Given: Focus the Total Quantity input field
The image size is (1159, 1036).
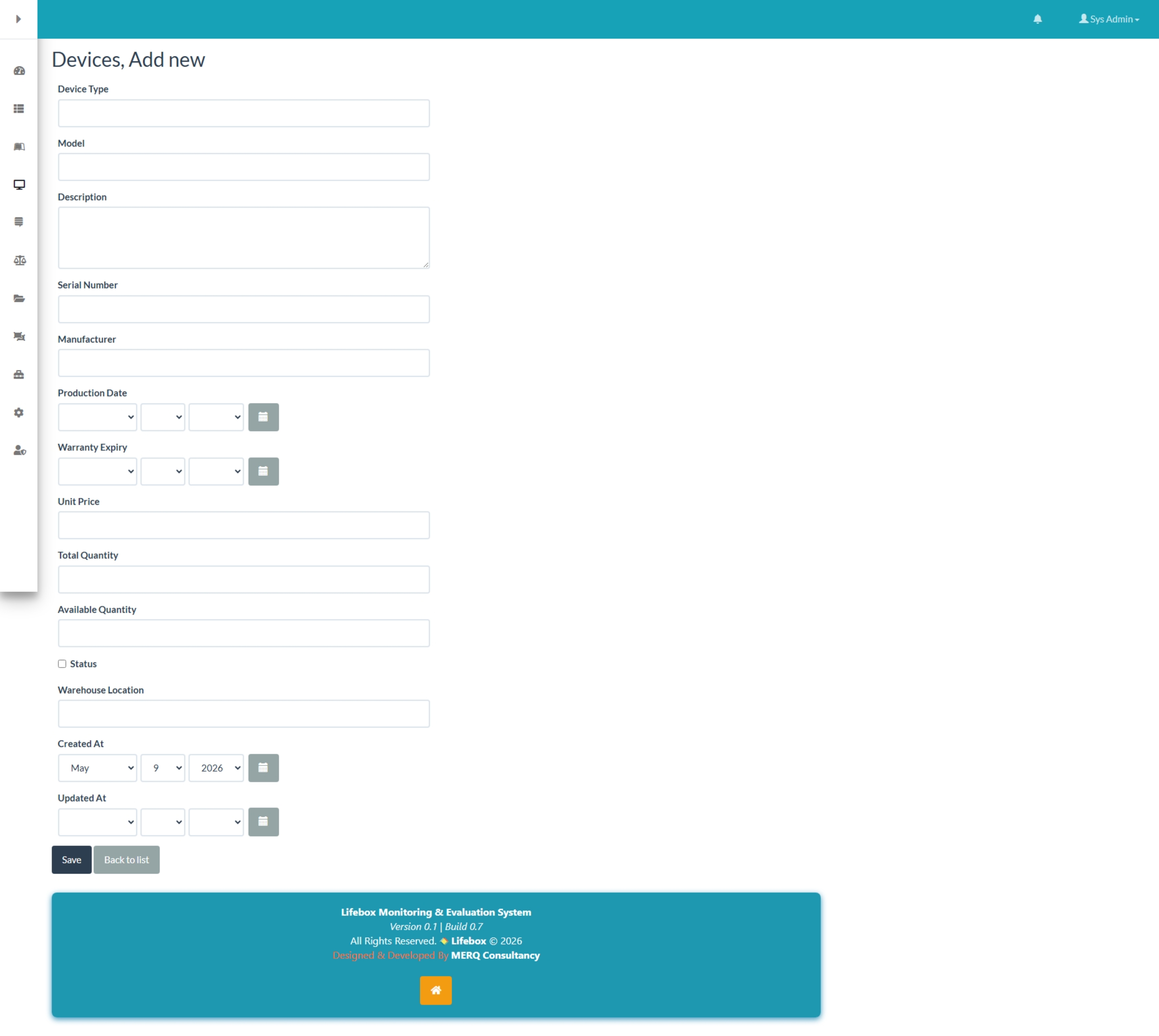Looking at the screenshot, I should [x=244, y=580].
